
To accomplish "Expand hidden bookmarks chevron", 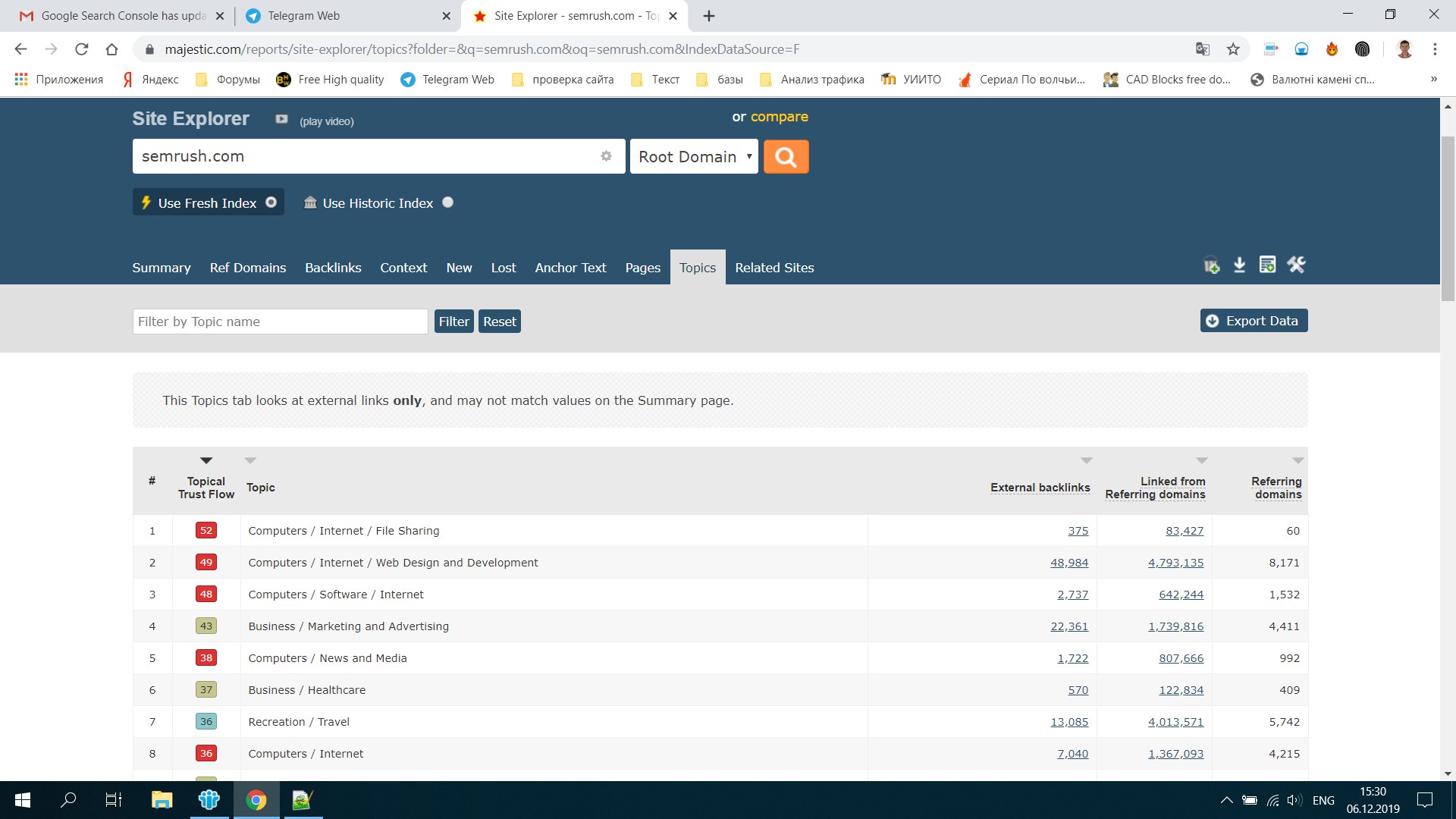I will point(1433,80).
